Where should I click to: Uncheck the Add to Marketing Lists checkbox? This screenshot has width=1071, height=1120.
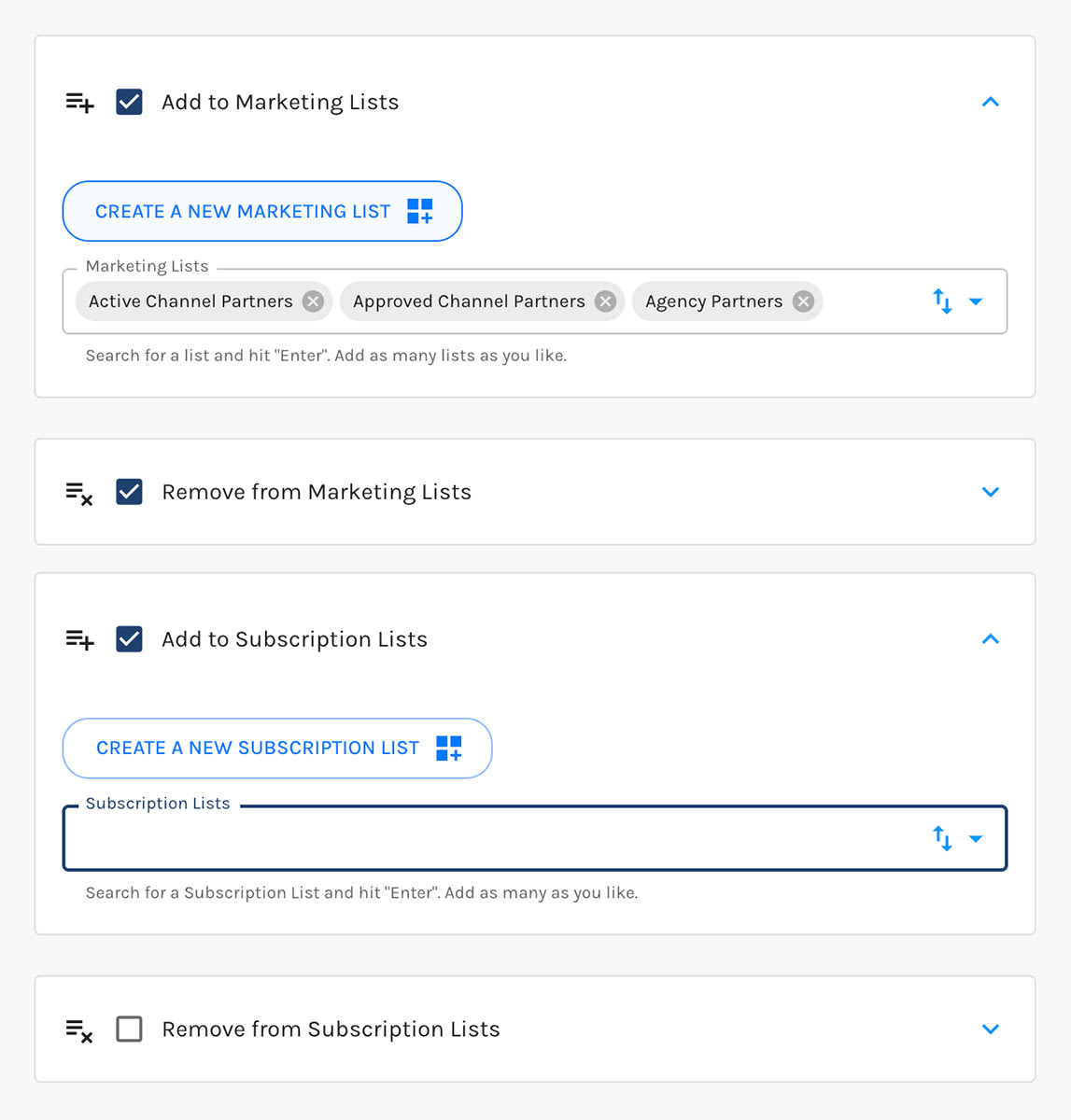pos(129,102)
